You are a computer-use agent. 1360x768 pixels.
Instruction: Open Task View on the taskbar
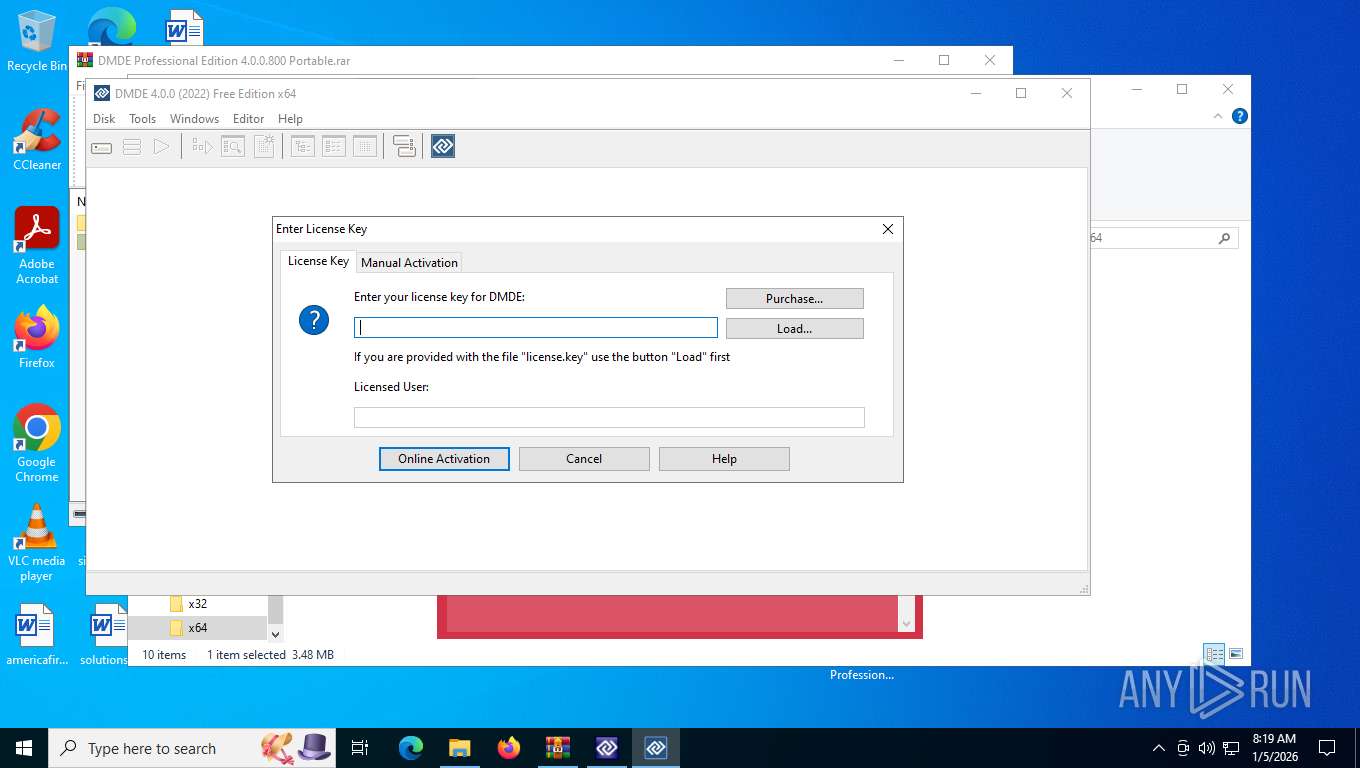360,748
